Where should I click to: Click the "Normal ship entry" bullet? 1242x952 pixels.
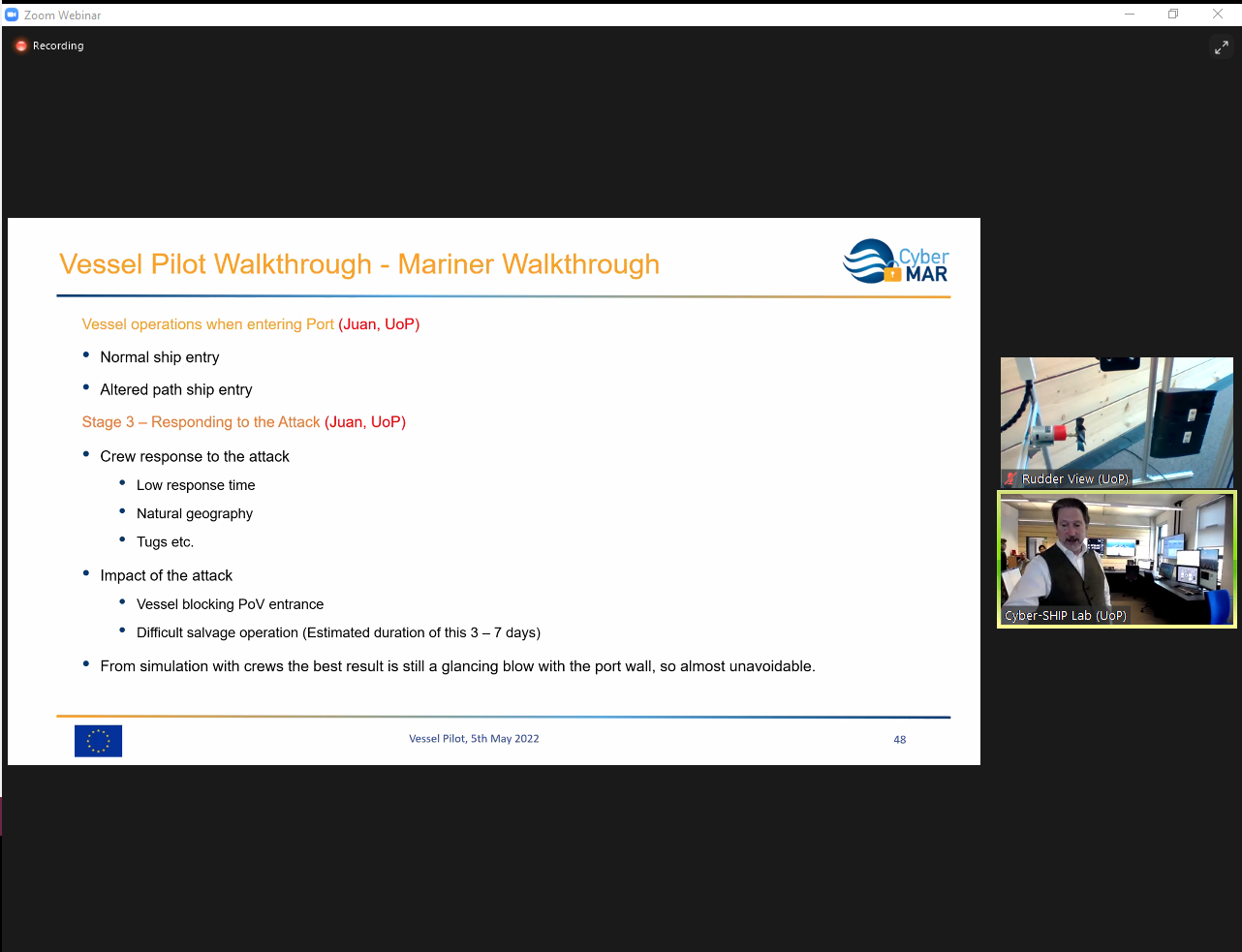pos(160,357)
